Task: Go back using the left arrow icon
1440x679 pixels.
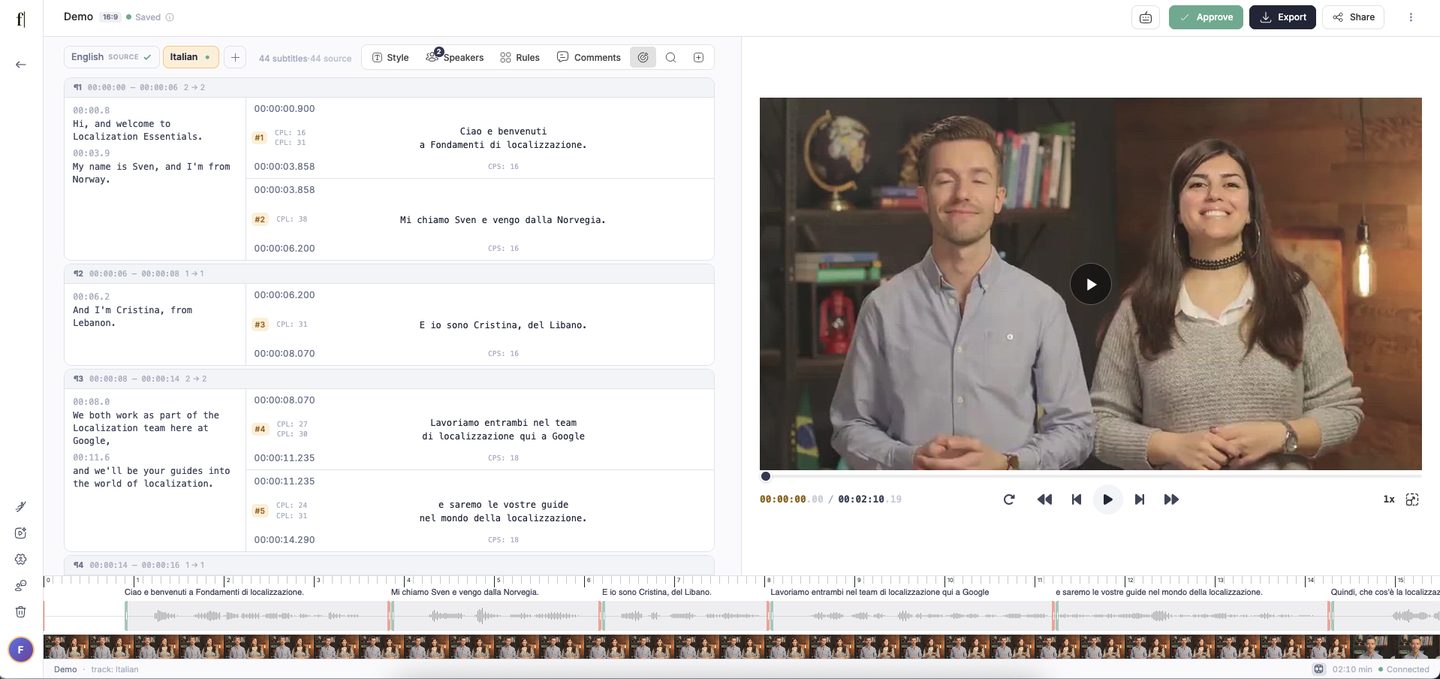Action: [21, 64]
